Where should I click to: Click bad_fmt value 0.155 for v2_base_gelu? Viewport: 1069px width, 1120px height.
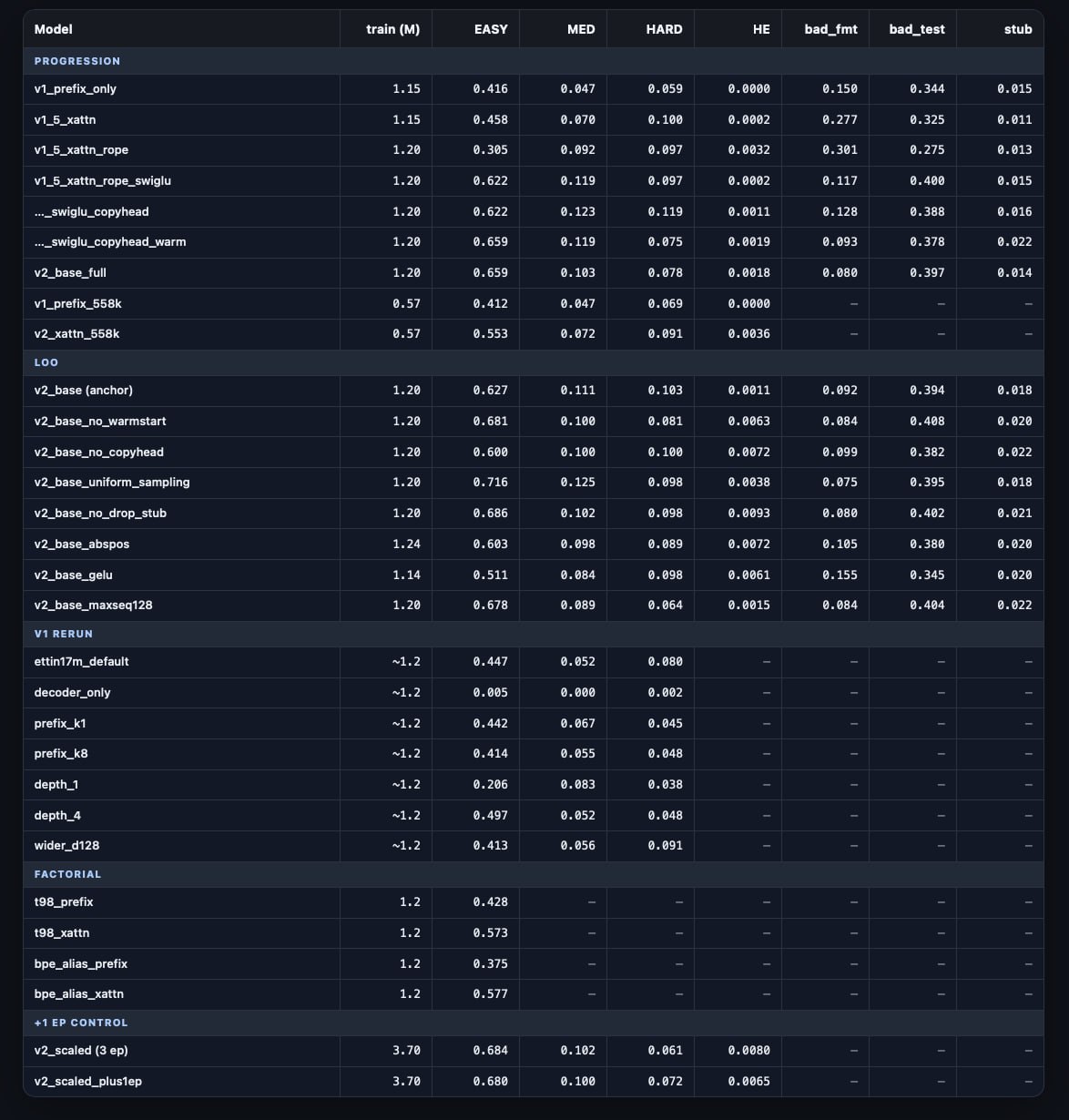pyautogui.click(x=840, y=575)
